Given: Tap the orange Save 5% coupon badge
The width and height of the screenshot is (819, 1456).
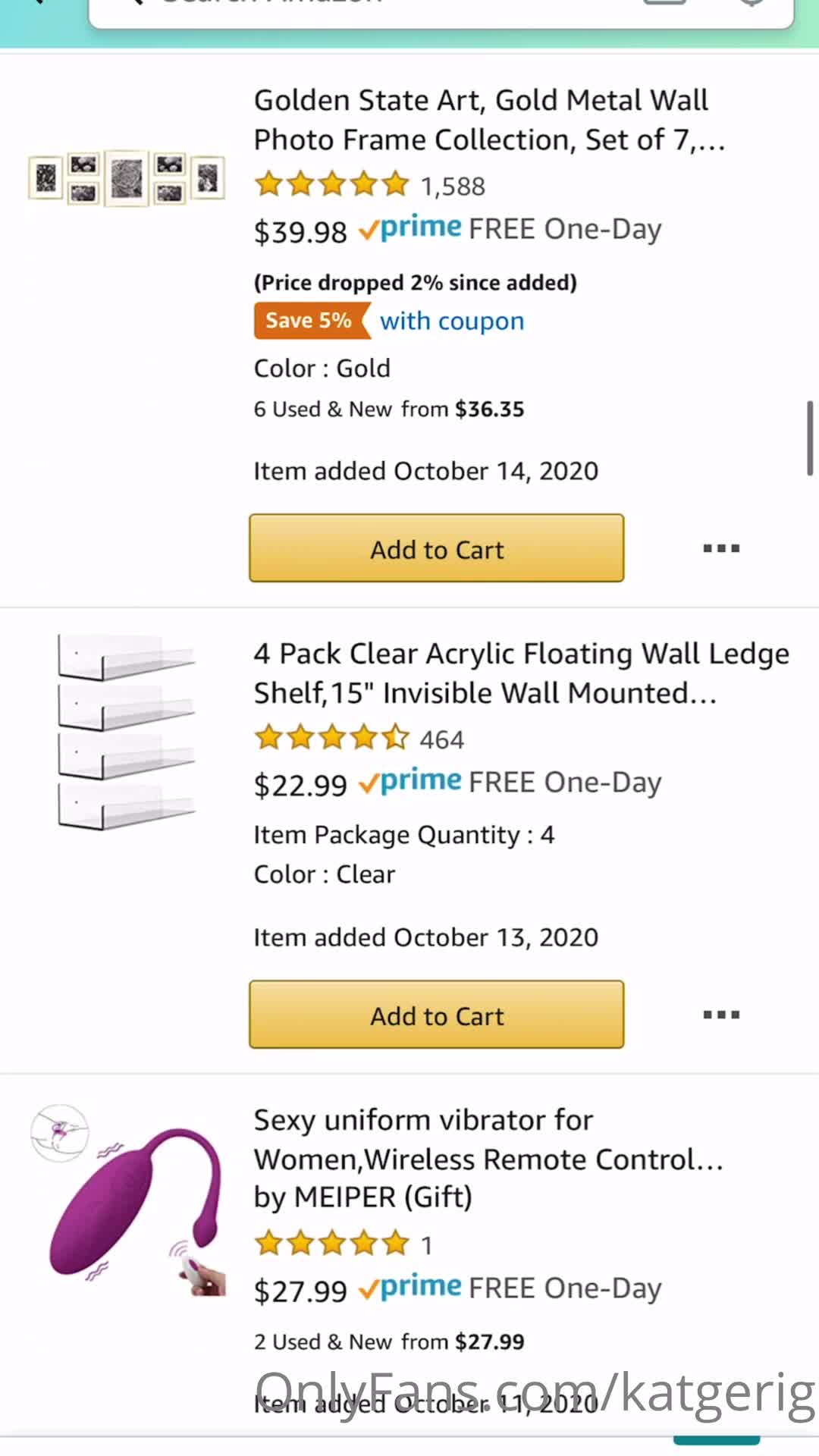Looking at the screenshot, I should [x=310, y=321].
